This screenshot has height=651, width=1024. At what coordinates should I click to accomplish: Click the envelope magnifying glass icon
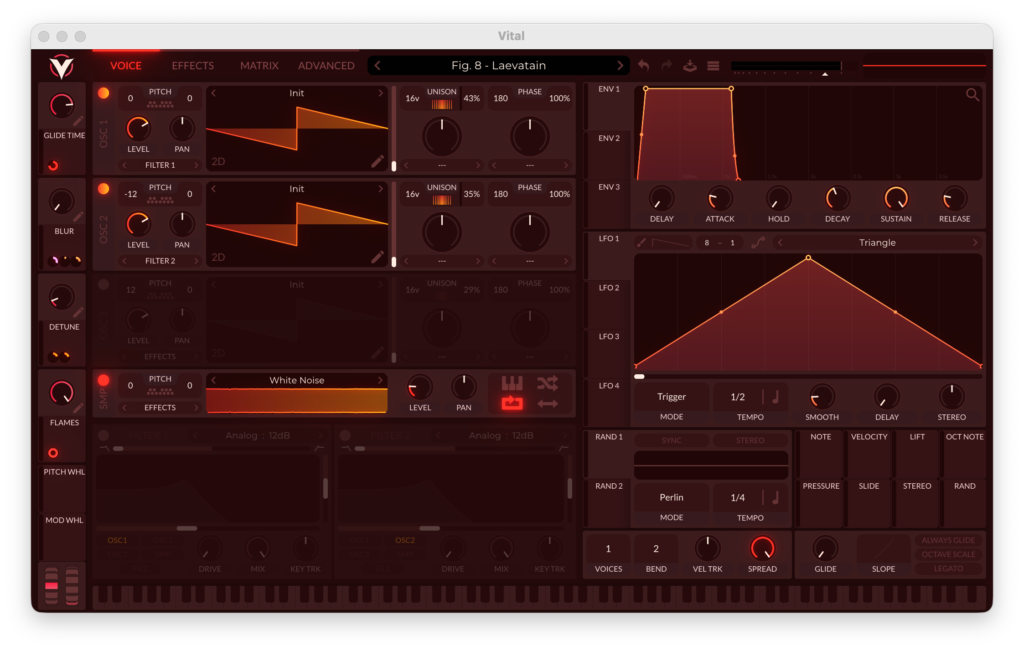click(972, 95)
